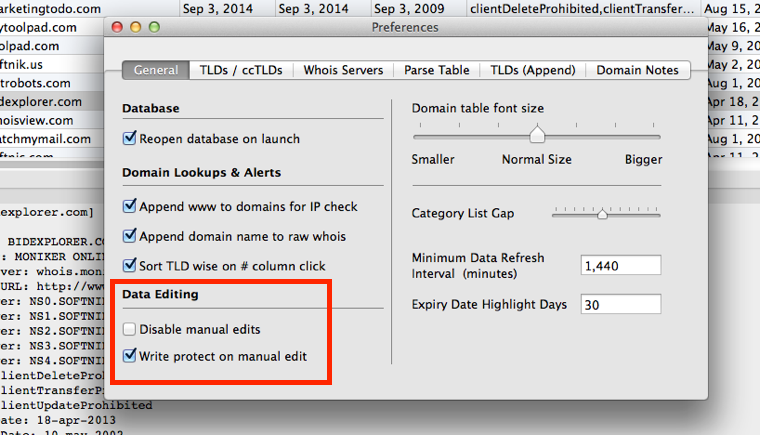Minimize Preferences with the yellow button
This screenshot has width=760, height=435.
coord(136,27)
